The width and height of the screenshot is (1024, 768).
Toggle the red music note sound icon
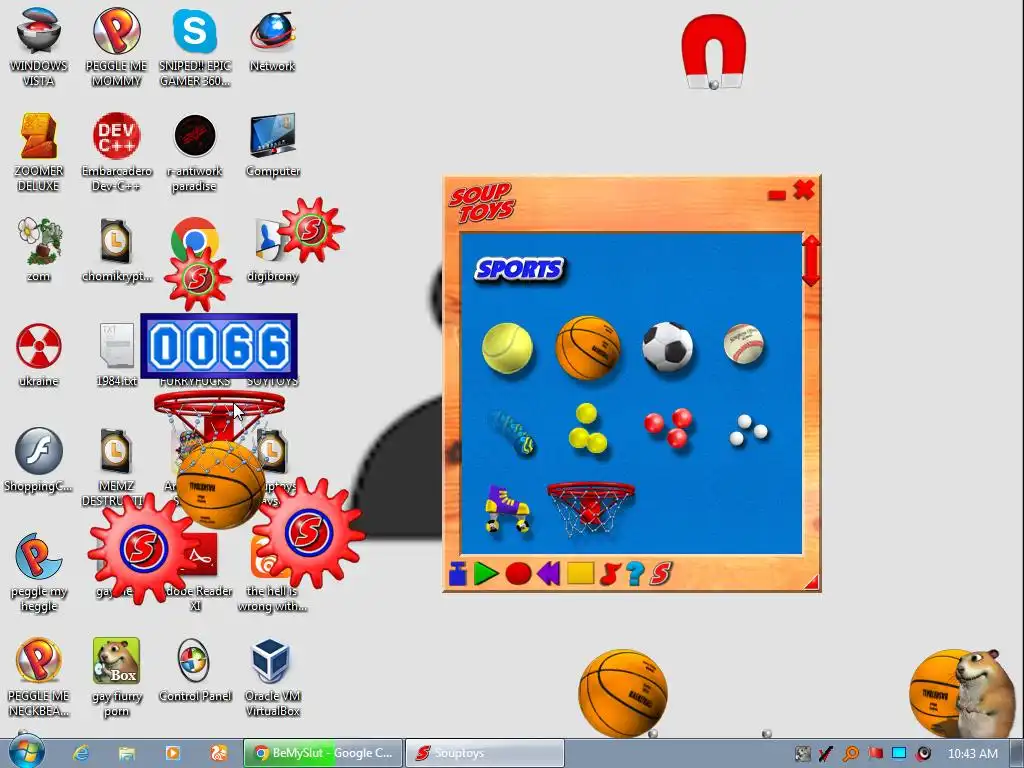tap(609, 574)
